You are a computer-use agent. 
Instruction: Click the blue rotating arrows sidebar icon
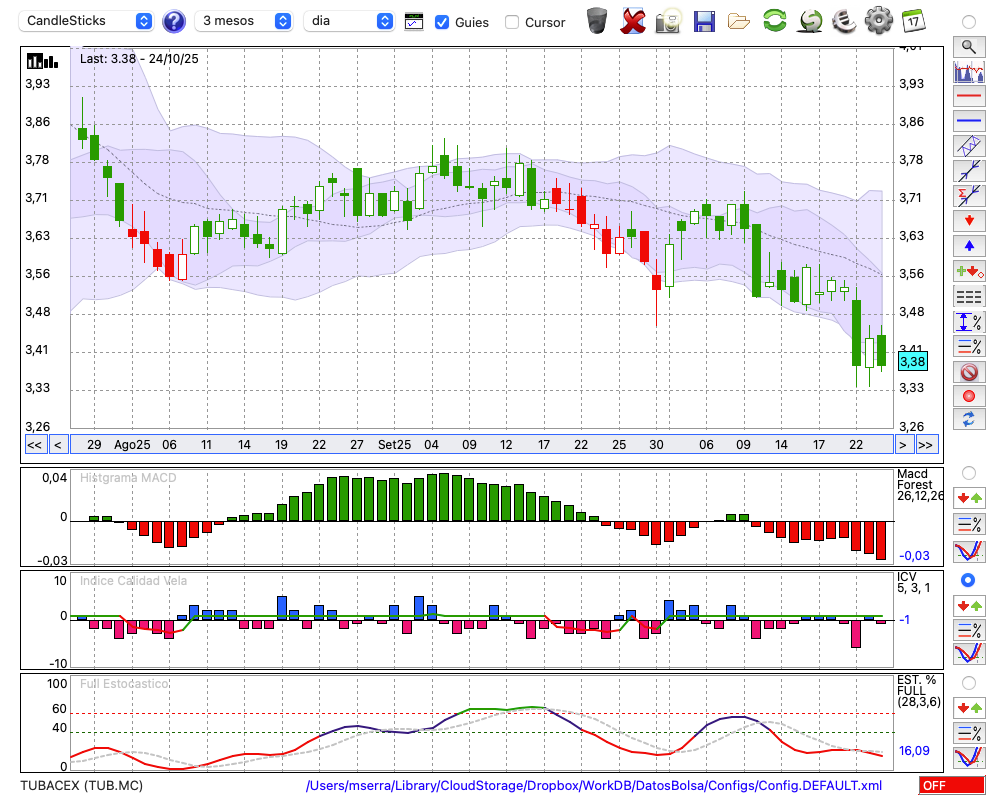pyautogui.click(x=969, y=419)
